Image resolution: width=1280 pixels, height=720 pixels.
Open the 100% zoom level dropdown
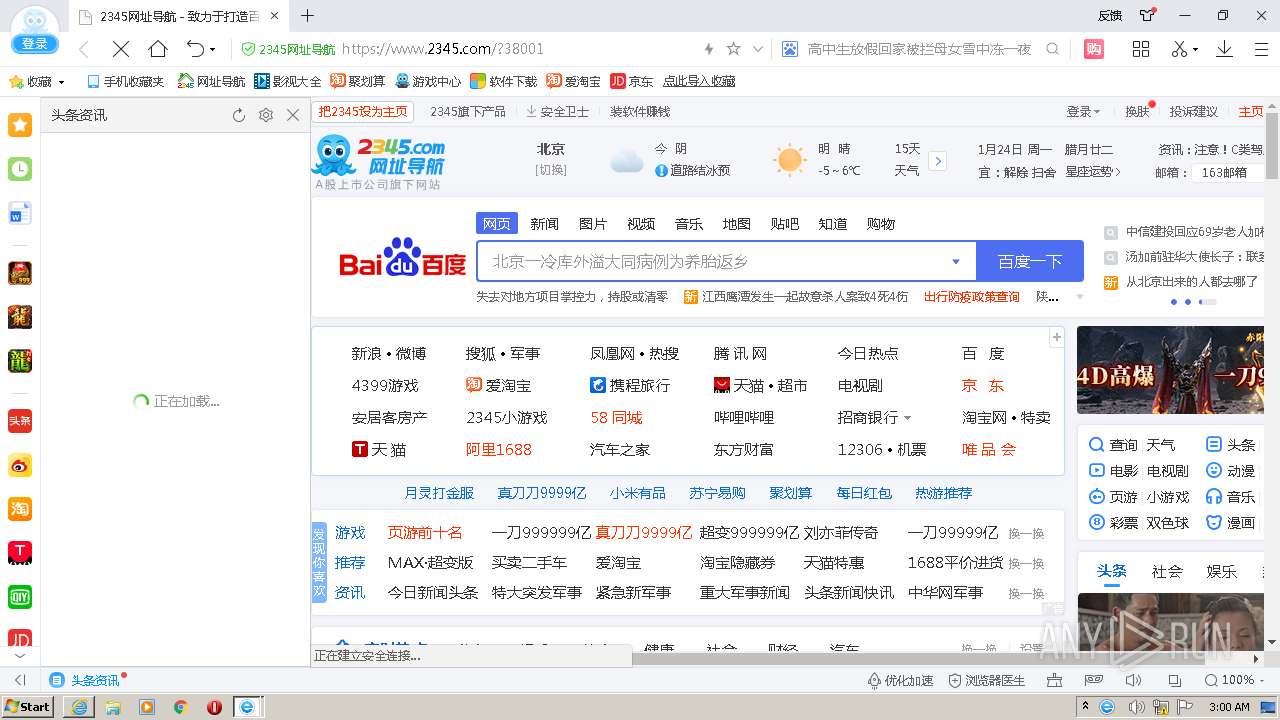(1237, 680)
